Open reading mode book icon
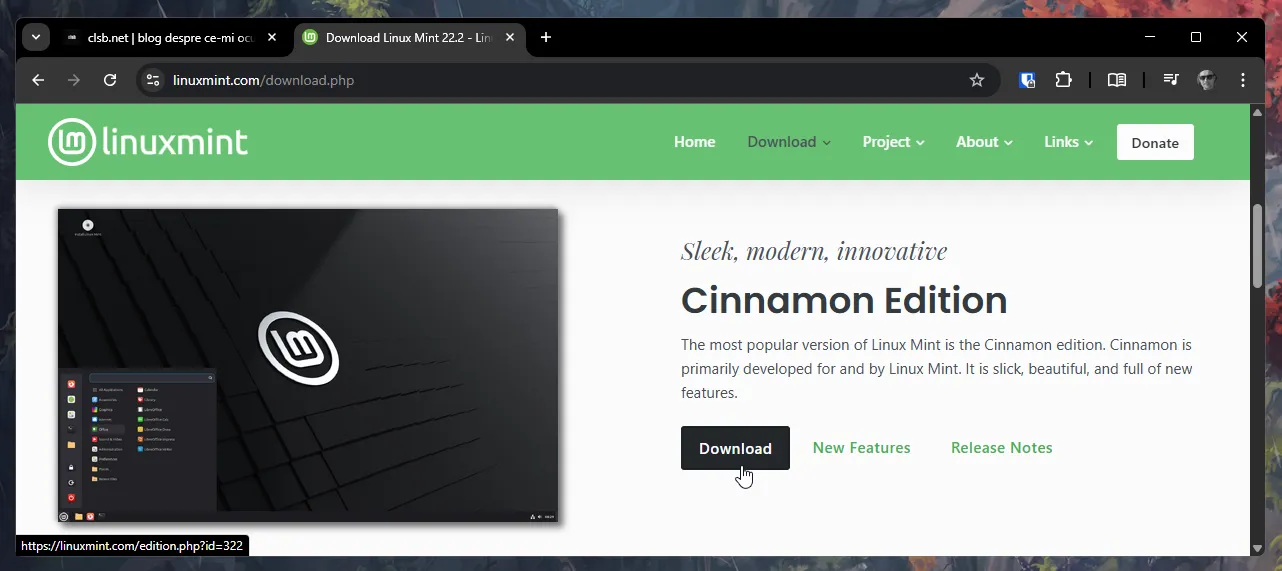Image resolution: width=1282 pixels, height=571 pixels. (1117, 80)
